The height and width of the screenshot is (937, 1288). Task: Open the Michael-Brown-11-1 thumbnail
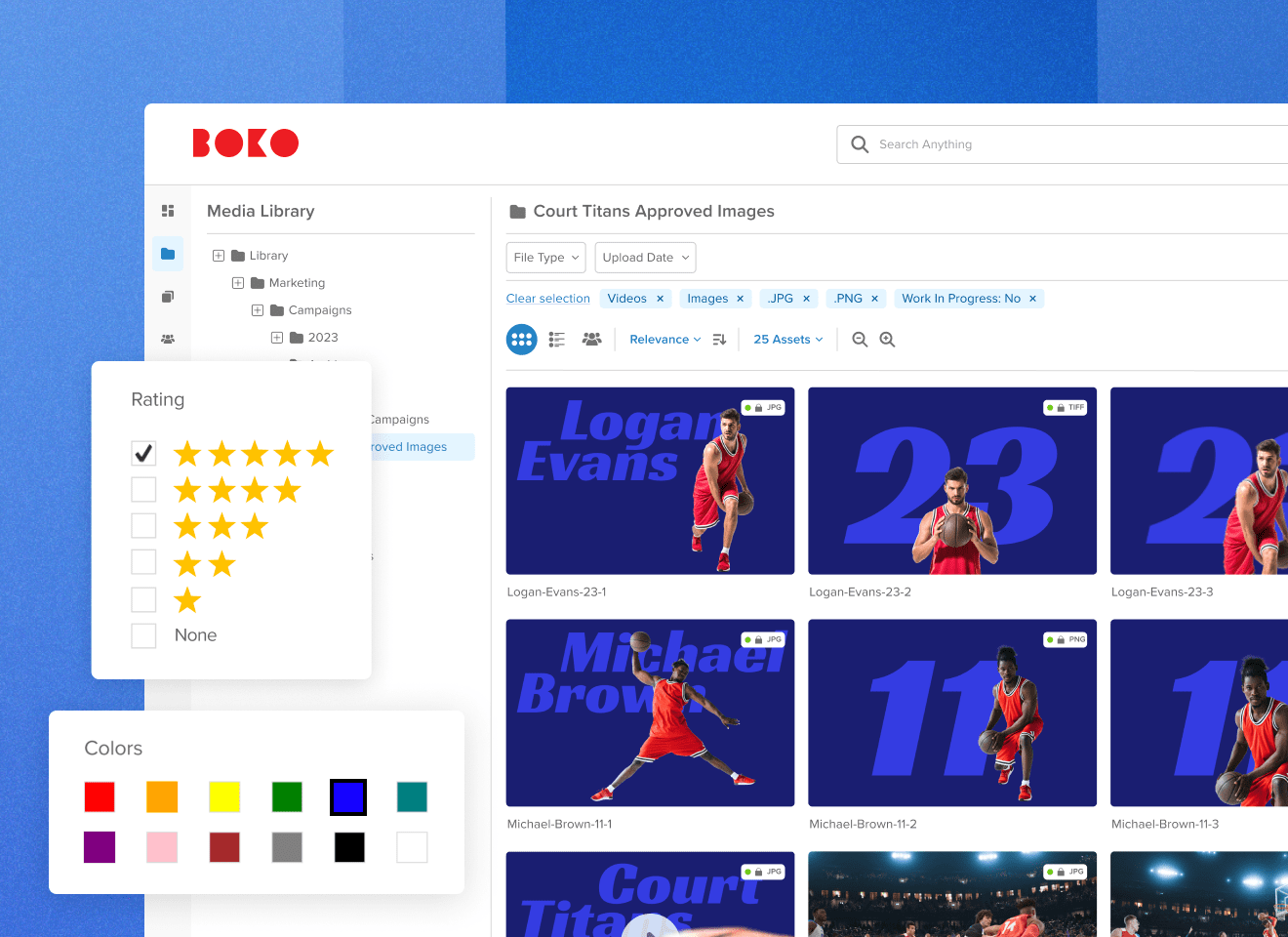point(651,713)
